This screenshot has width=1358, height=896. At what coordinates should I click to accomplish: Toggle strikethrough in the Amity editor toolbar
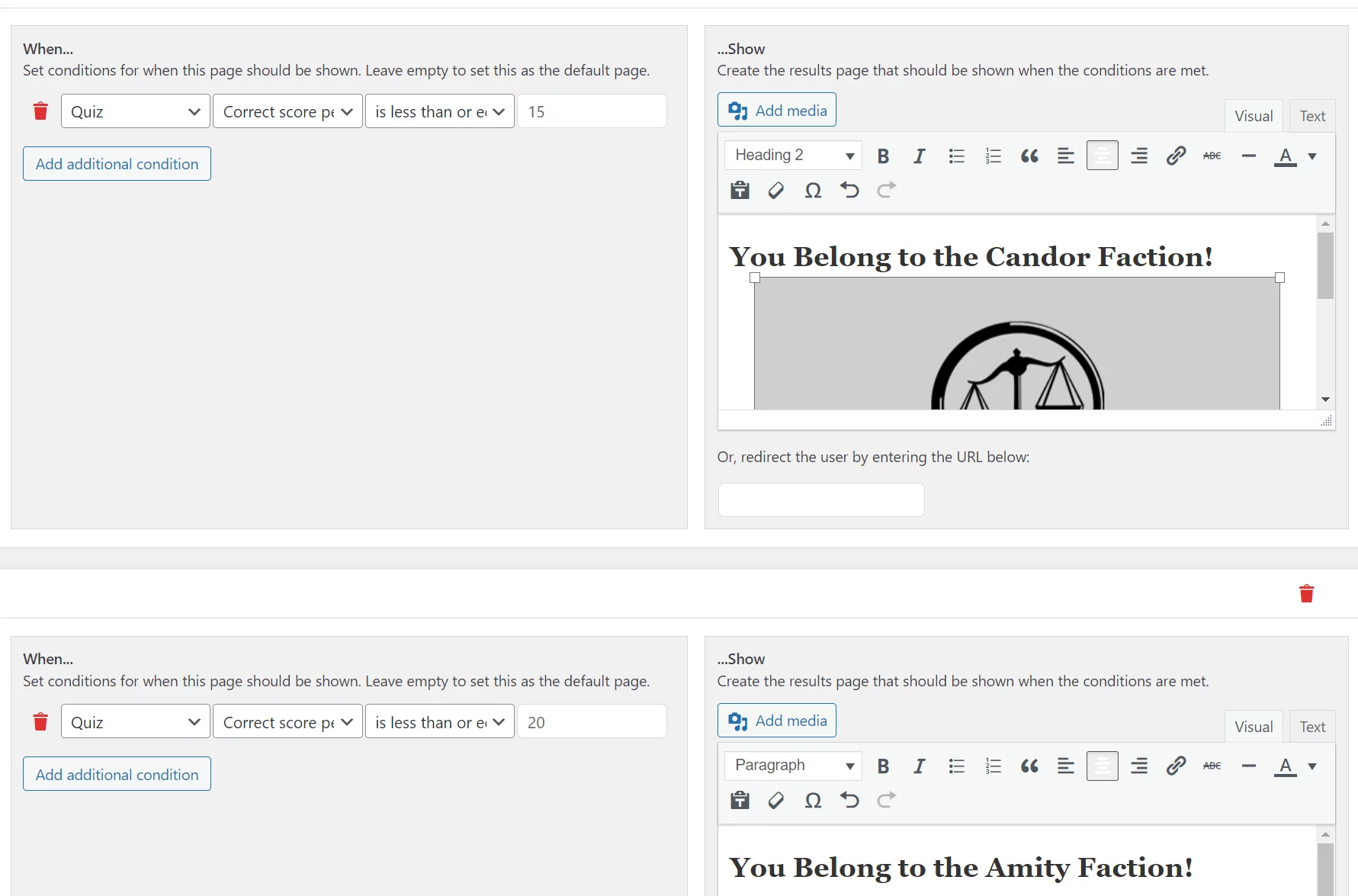[x=1212, y=766]
